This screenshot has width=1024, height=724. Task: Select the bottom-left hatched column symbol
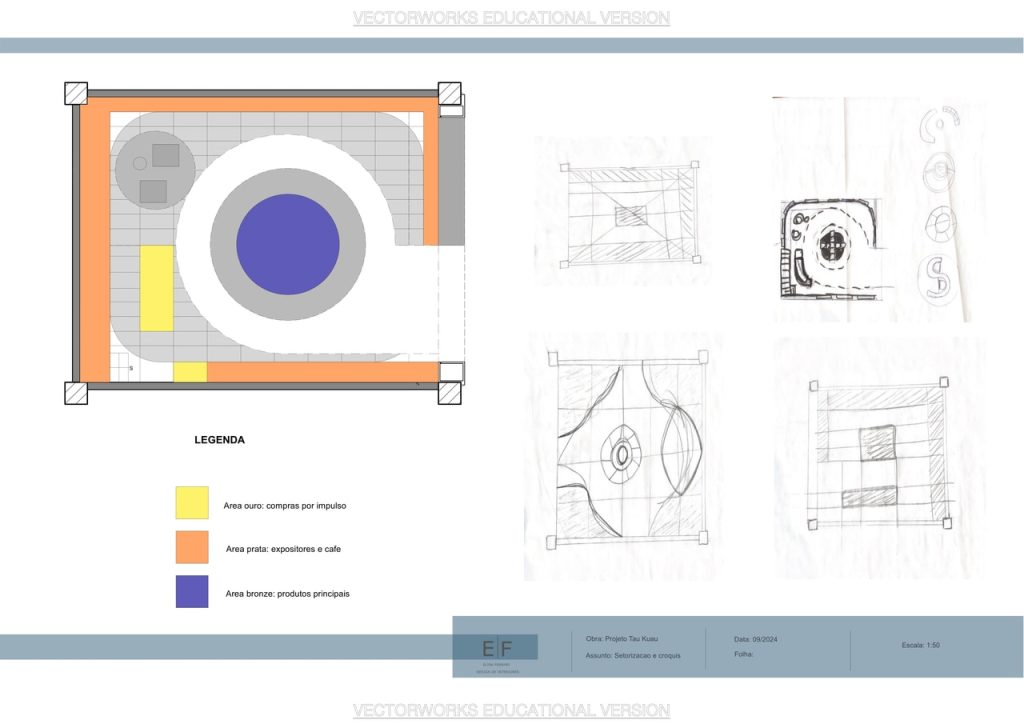[x=76, y=393]
